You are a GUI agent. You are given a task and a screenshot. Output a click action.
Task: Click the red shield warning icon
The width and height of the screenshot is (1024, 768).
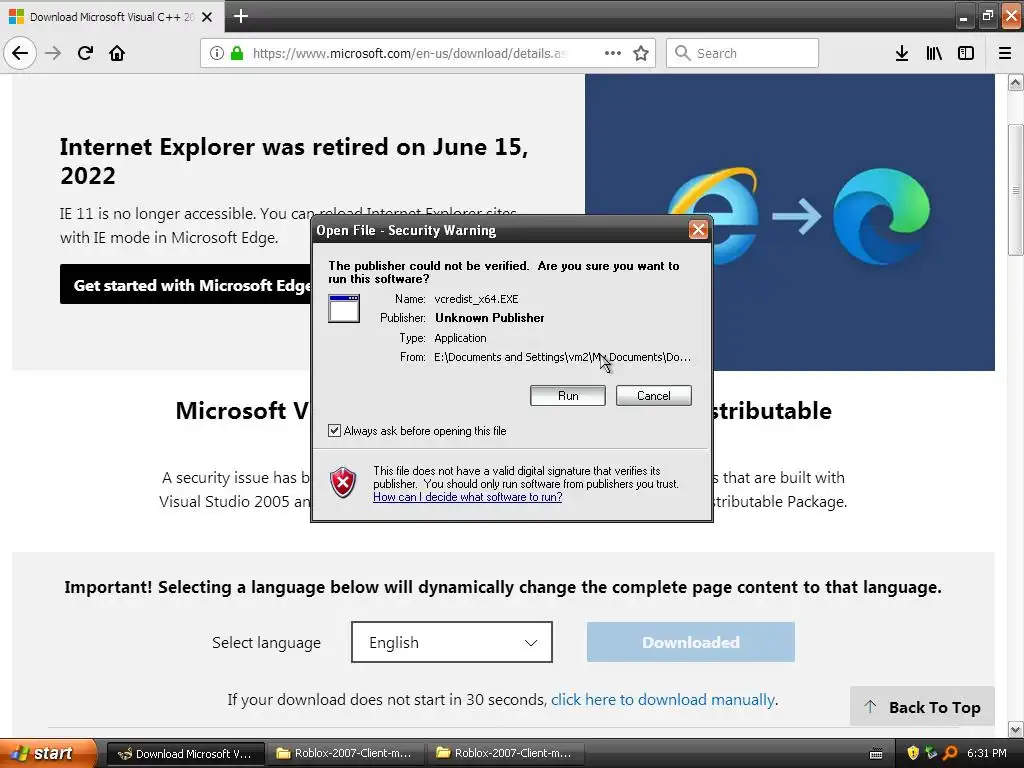coord(343,483)
